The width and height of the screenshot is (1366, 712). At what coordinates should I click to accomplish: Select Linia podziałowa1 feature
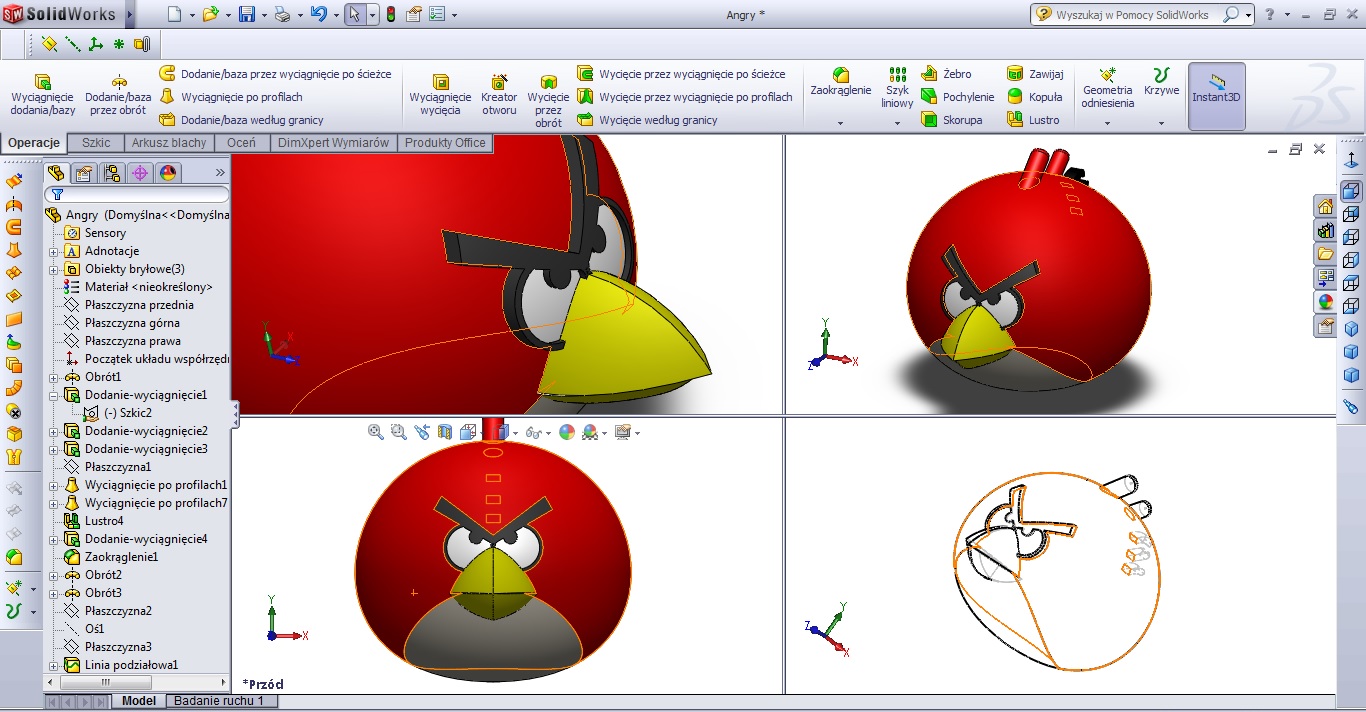click(121, 665)
